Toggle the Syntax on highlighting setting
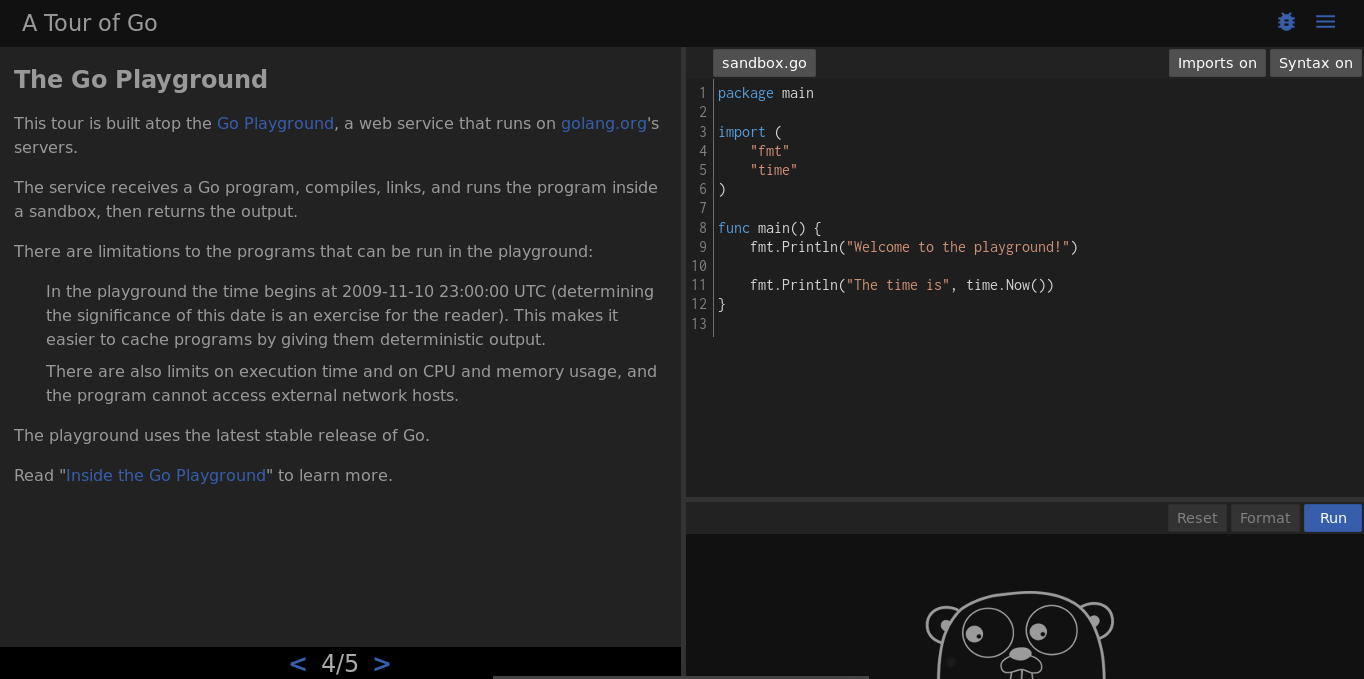Screen dimensions: 1364x679 1315,62
